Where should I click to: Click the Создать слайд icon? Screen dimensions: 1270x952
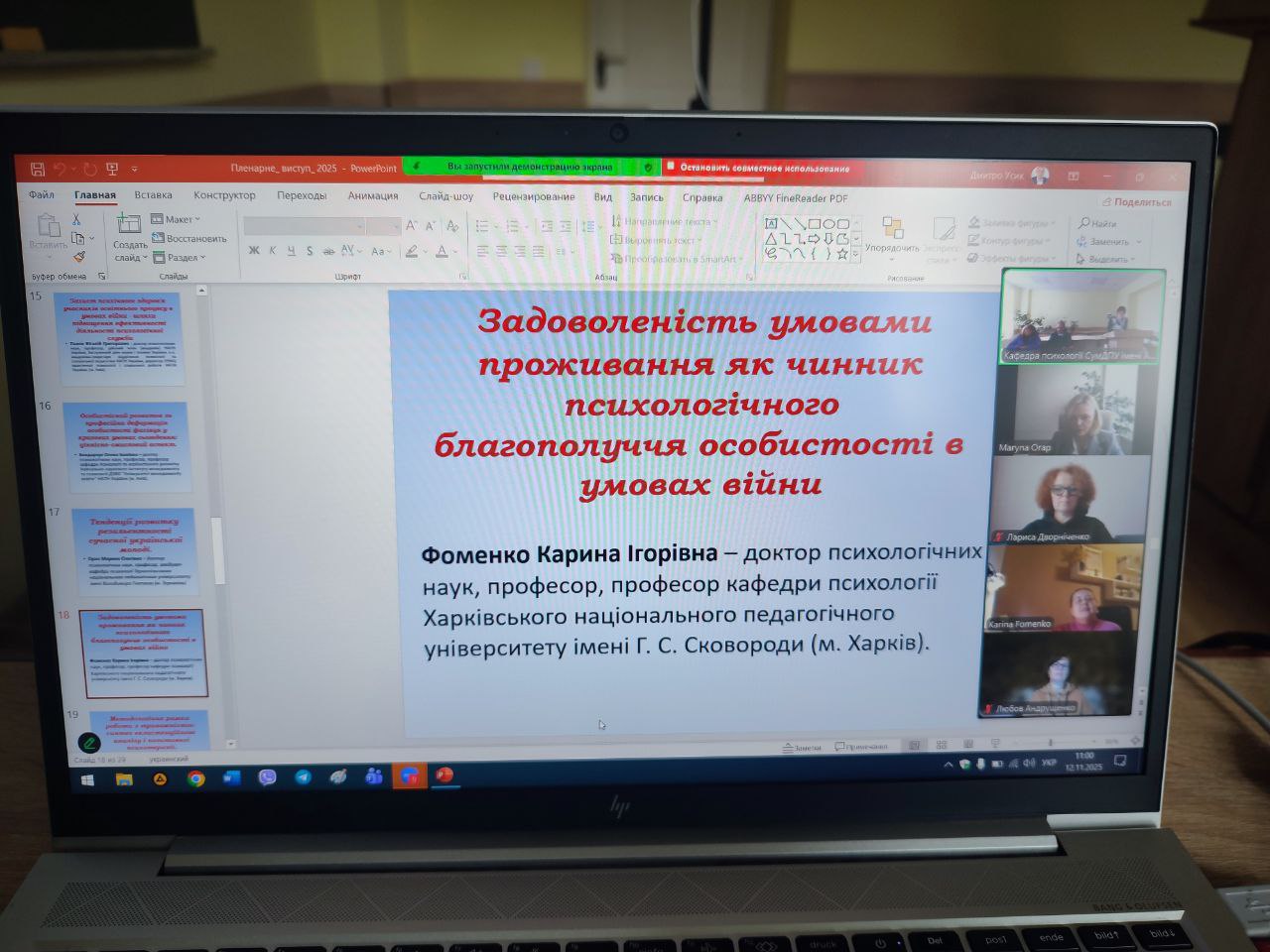point(129,224)
